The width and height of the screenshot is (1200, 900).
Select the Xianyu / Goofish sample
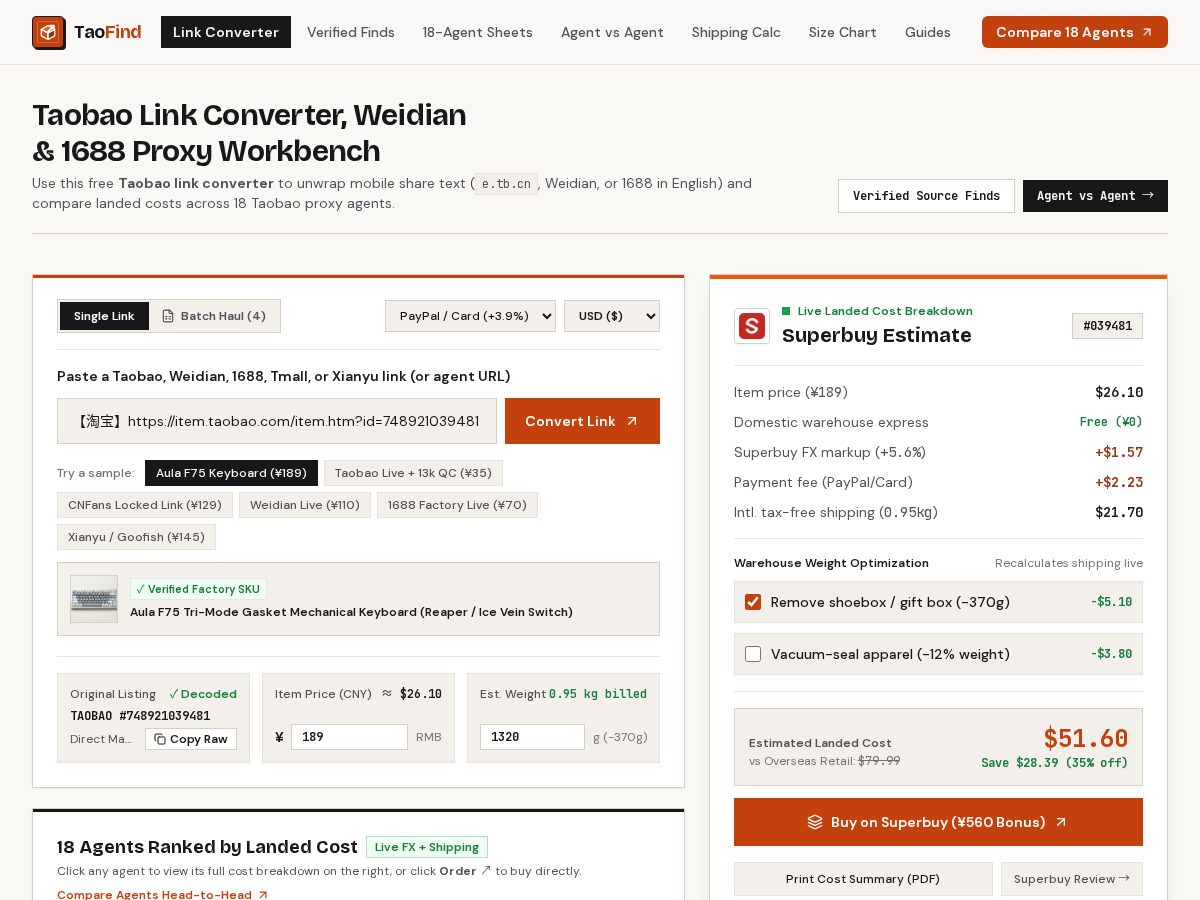coord(136,537)
